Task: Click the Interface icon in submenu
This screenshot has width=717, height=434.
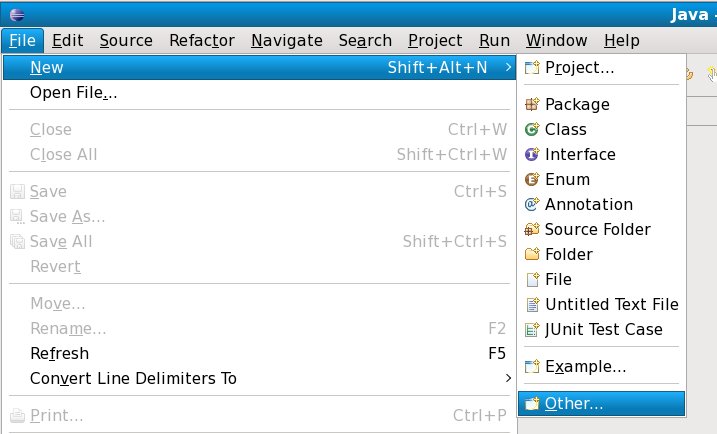Action: click(x=532, y=154)
